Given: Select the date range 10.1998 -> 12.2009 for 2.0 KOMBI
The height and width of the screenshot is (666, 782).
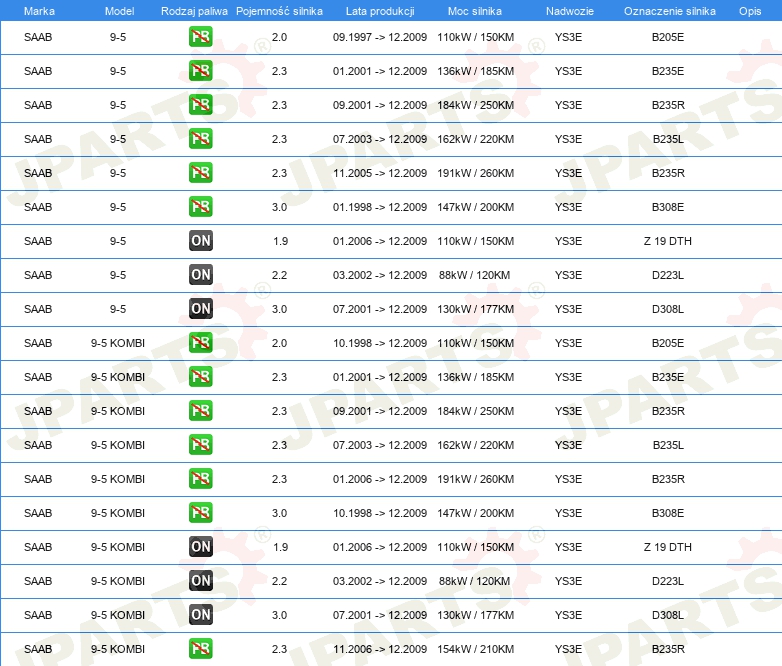Looking at the screenshot, I should [380, 343].
